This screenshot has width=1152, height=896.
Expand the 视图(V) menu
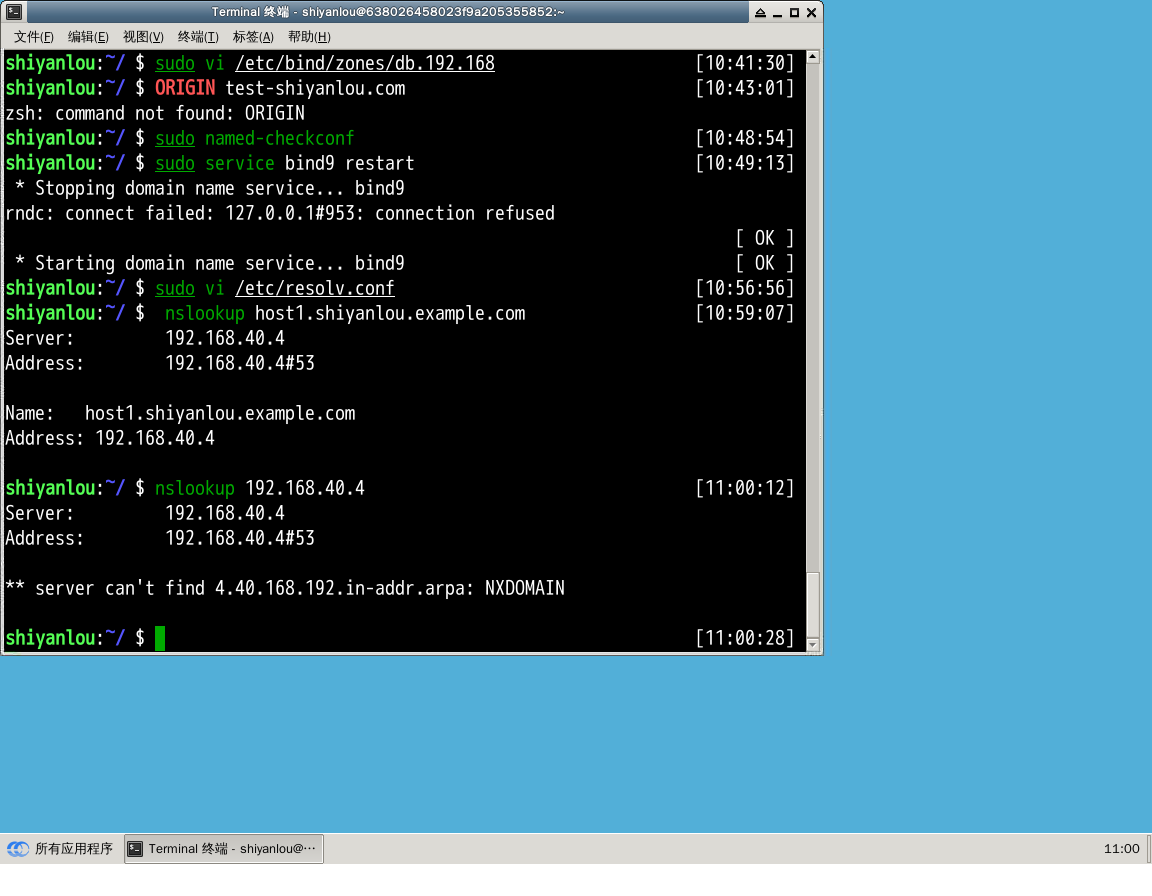coord(143,37)
